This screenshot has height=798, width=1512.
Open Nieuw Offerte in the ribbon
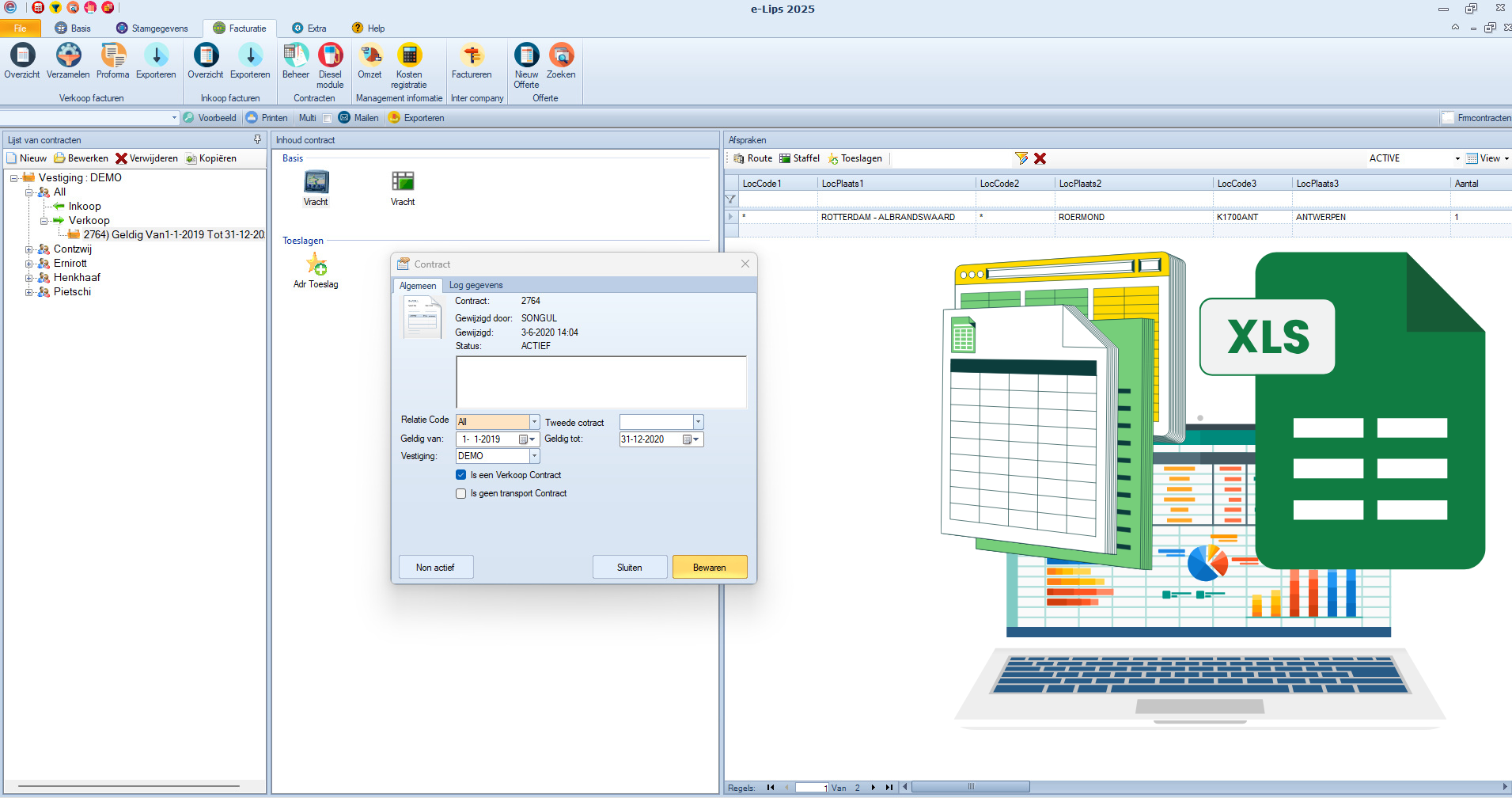526,56
